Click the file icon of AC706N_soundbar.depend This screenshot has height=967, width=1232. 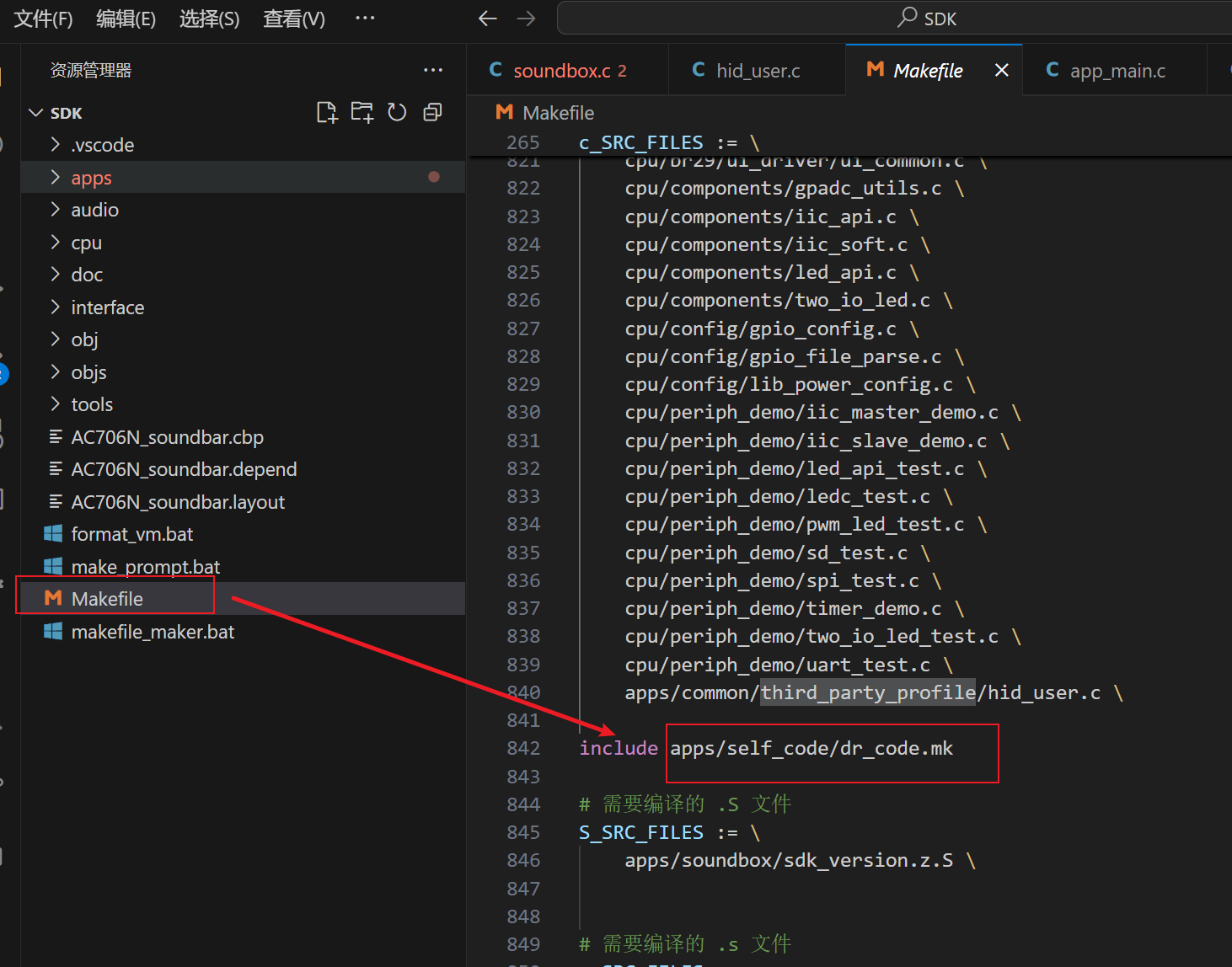[x=56, y=468]
